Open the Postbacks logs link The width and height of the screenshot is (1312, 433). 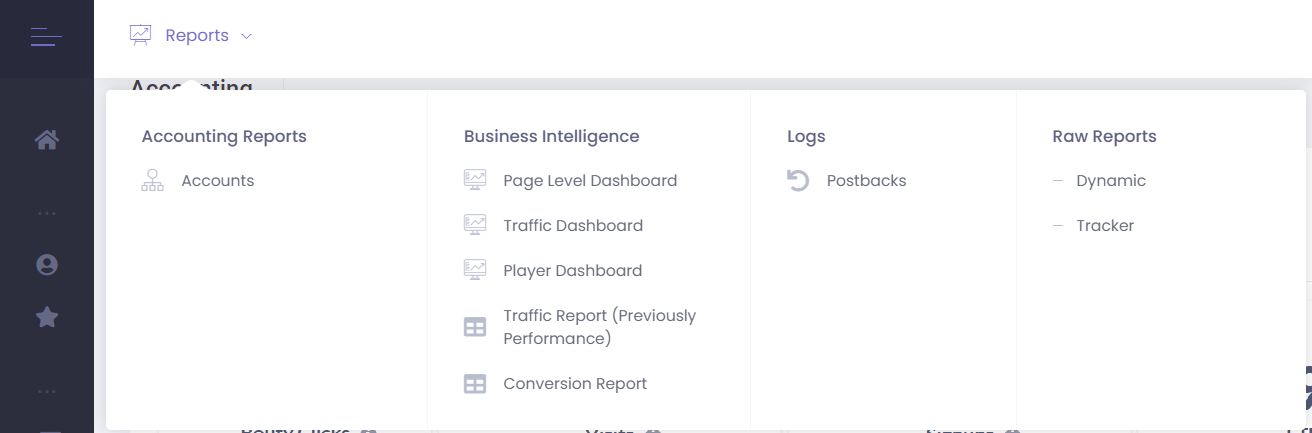(x=866, y=181)
